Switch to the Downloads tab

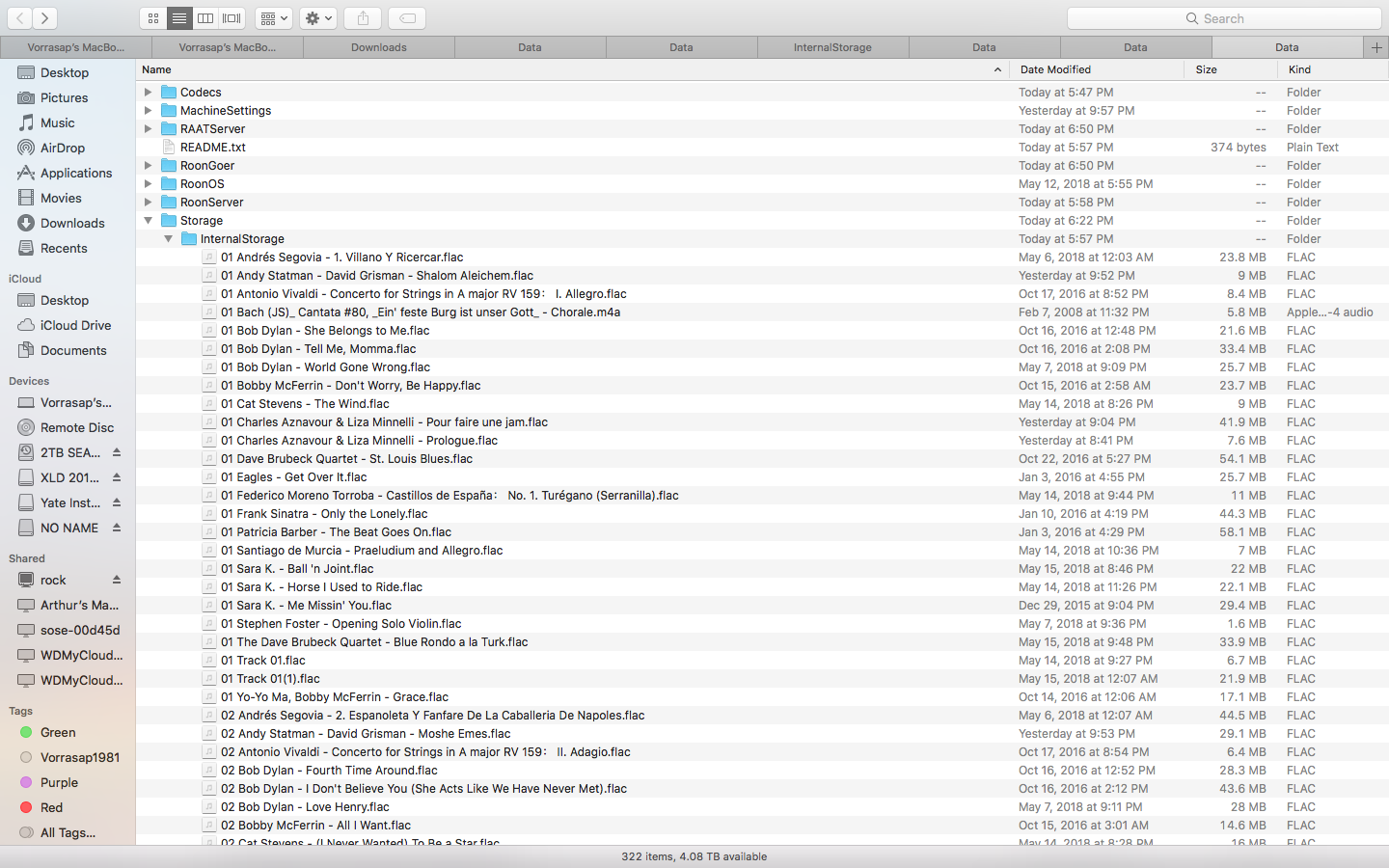click(x=378, y=47)
